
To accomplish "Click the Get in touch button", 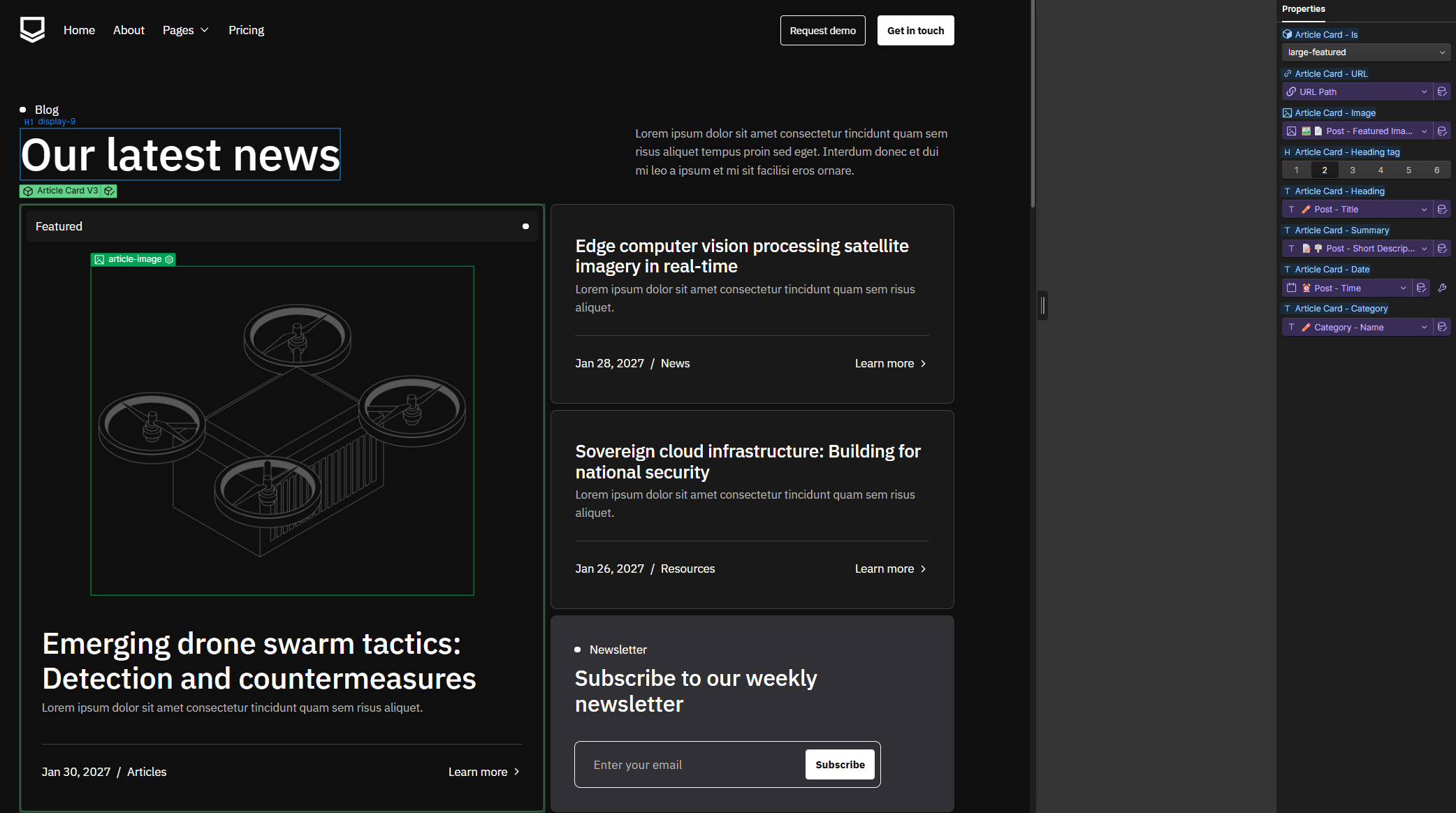I will 915,31.
